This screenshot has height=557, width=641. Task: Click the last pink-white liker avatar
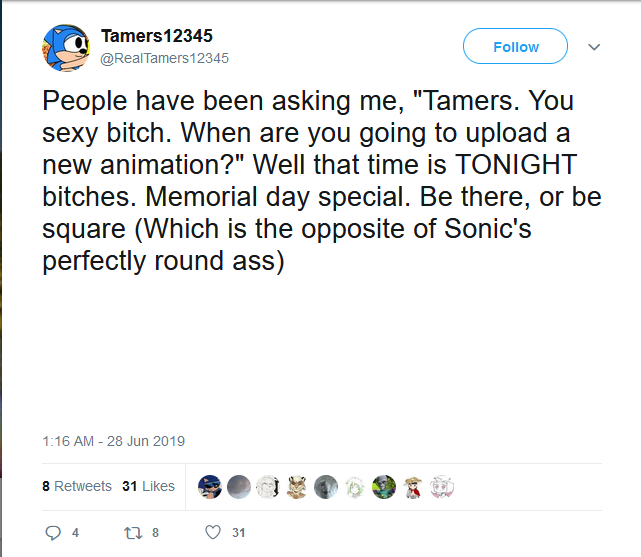pyautogui.click(x=442, y=487)
